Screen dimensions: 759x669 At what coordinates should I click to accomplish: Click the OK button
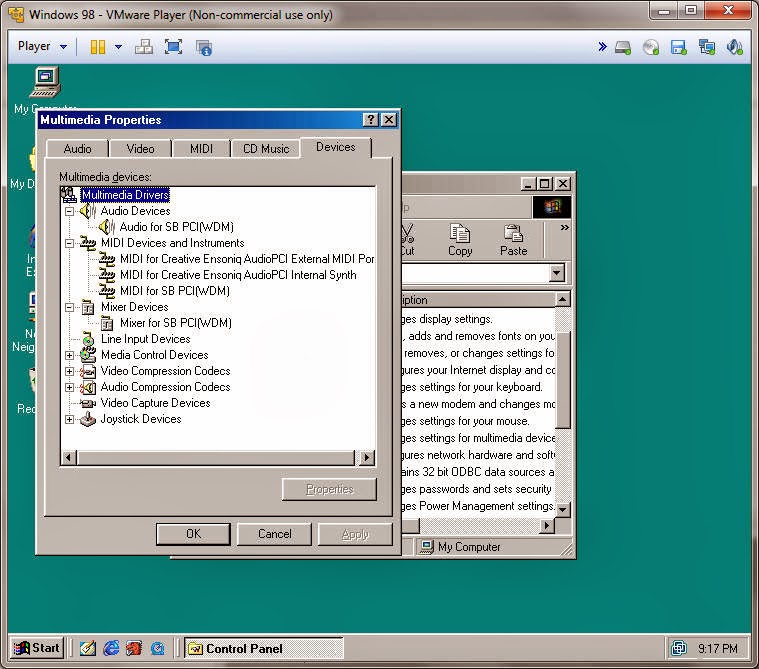point(193,533)
